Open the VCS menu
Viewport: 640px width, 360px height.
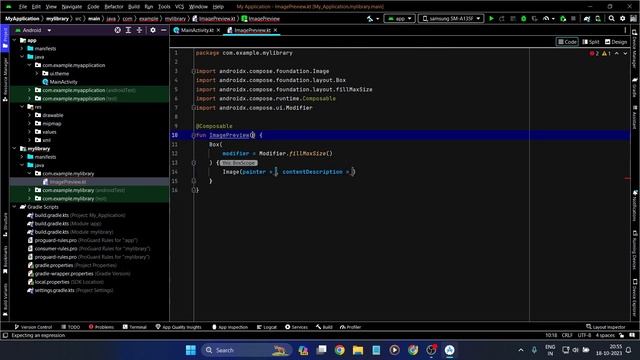[179, 7]
